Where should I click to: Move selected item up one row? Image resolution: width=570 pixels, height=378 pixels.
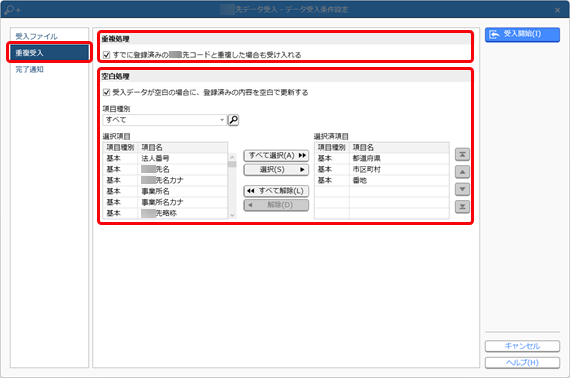click(462, 172)
